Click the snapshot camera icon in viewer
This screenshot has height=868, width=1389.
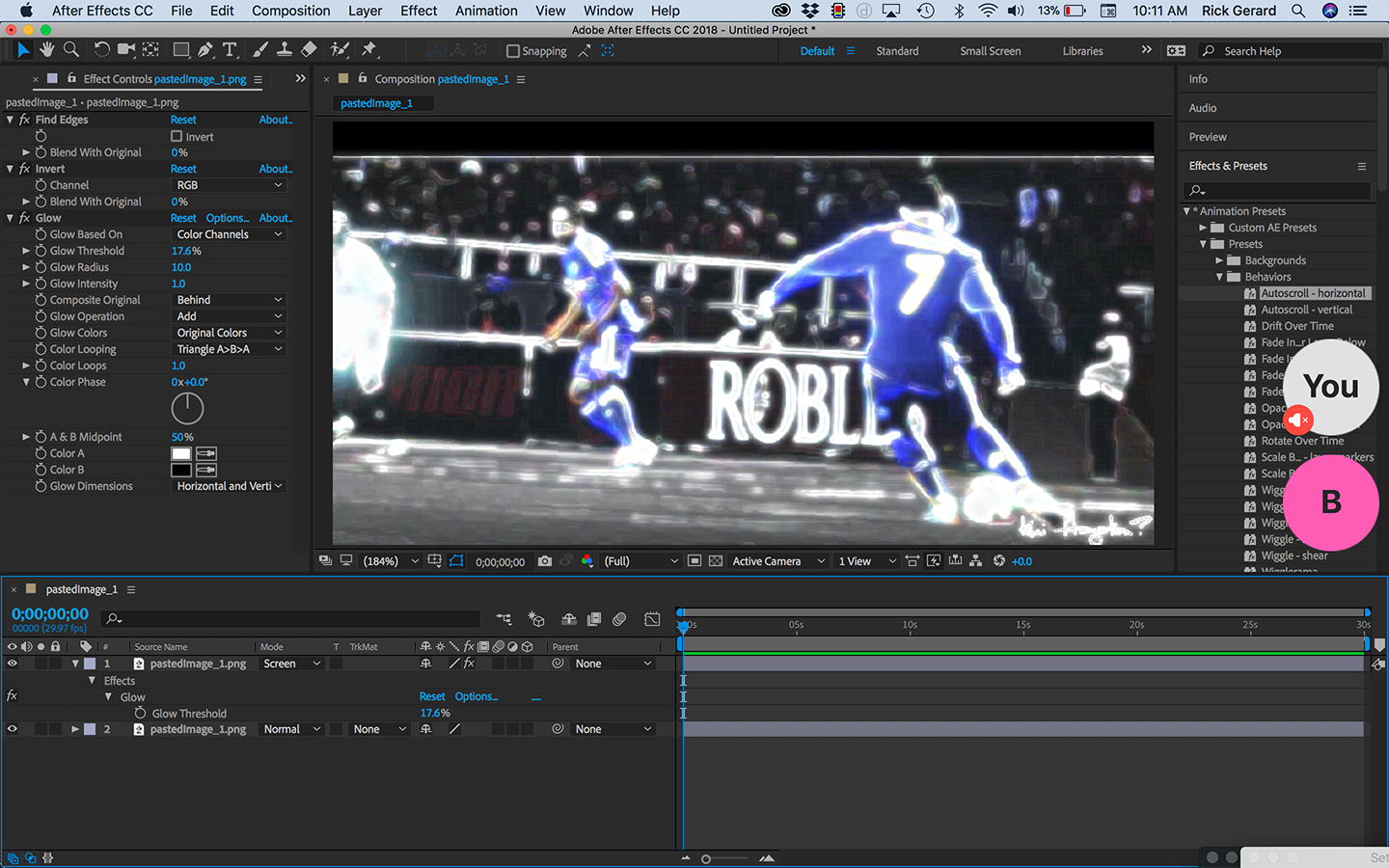[545, 561]
